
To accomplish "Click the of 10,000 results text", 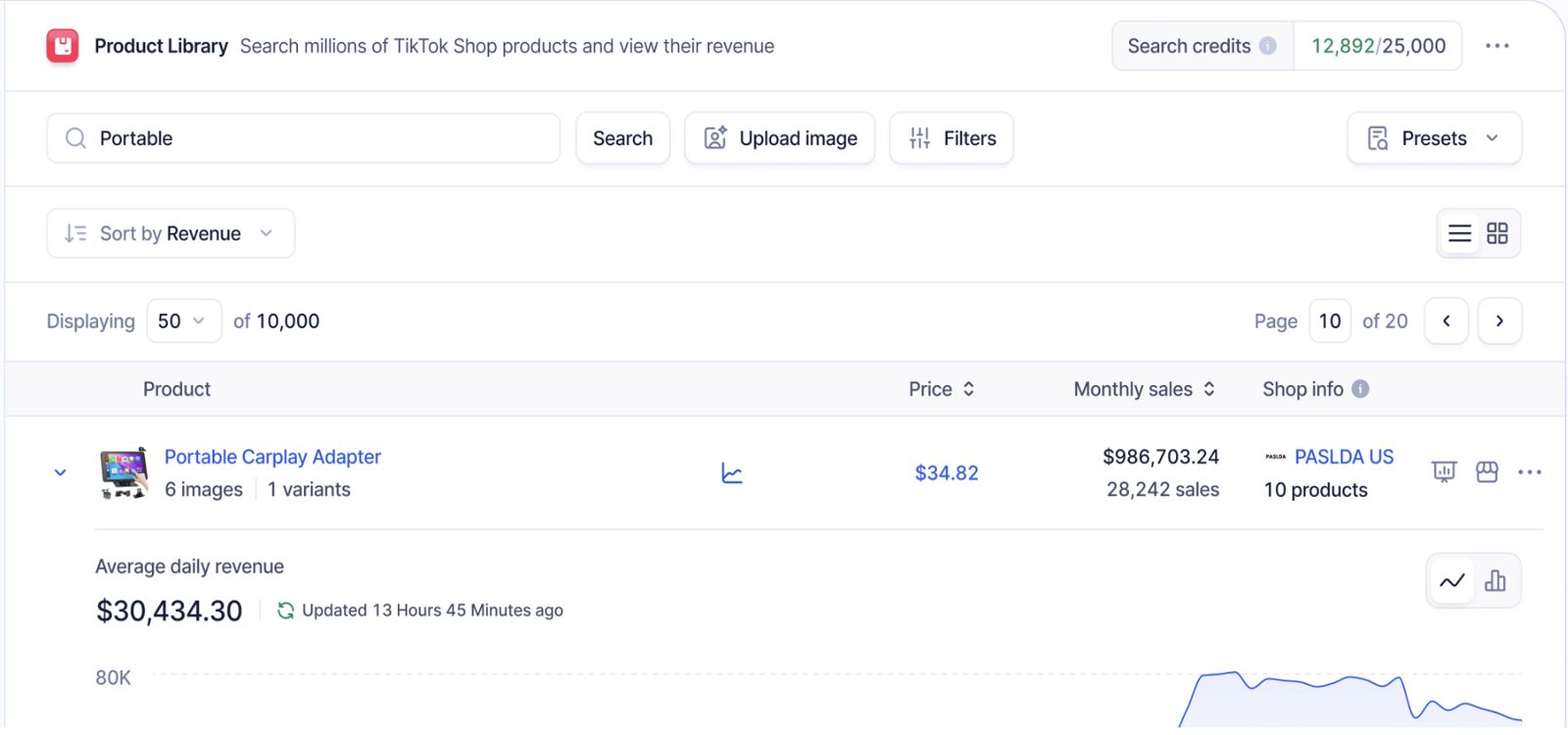I will click(x=276, y=321).
